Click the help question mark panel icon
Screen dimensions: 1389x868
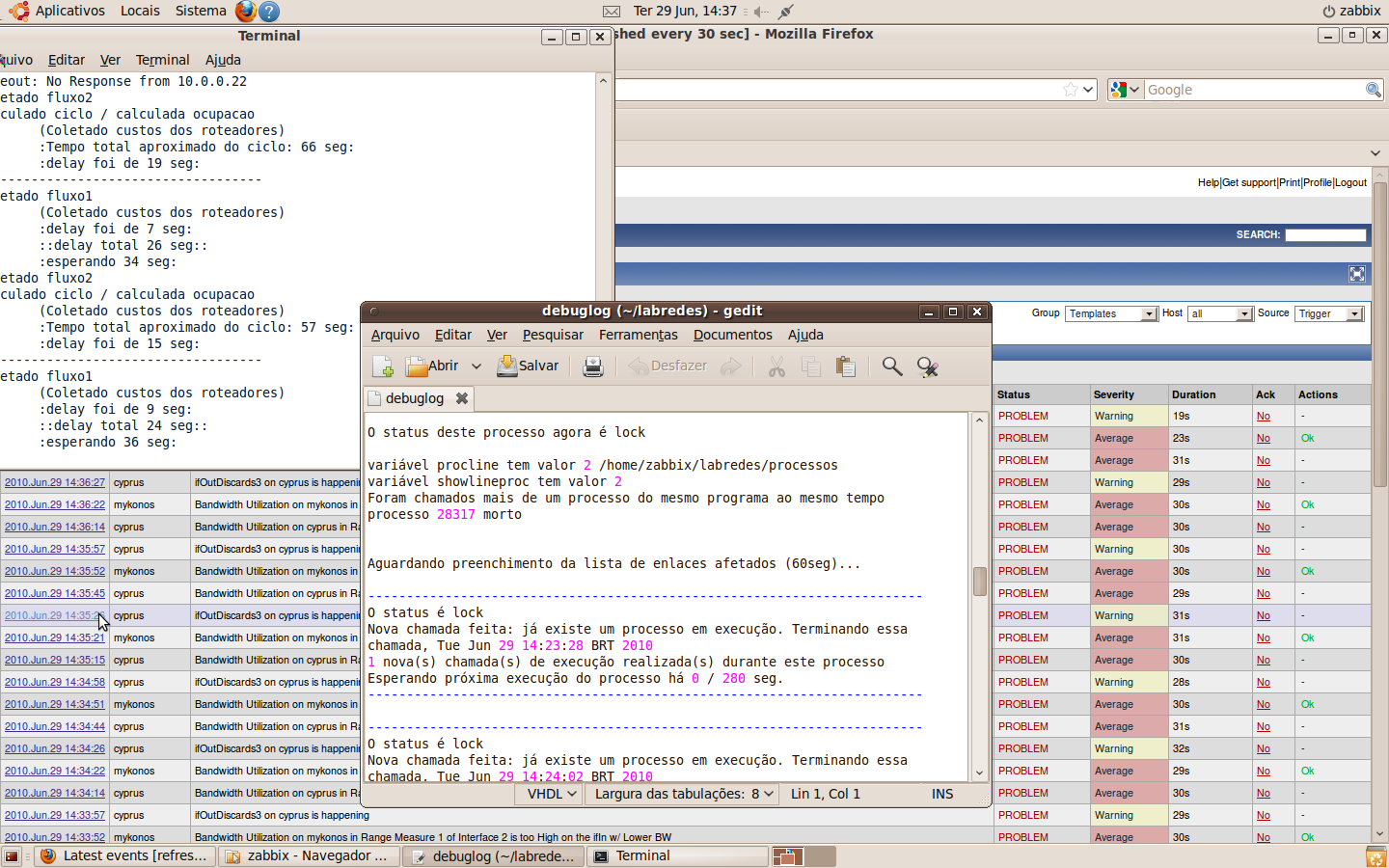pyautogui.click(x=270, y=12)
